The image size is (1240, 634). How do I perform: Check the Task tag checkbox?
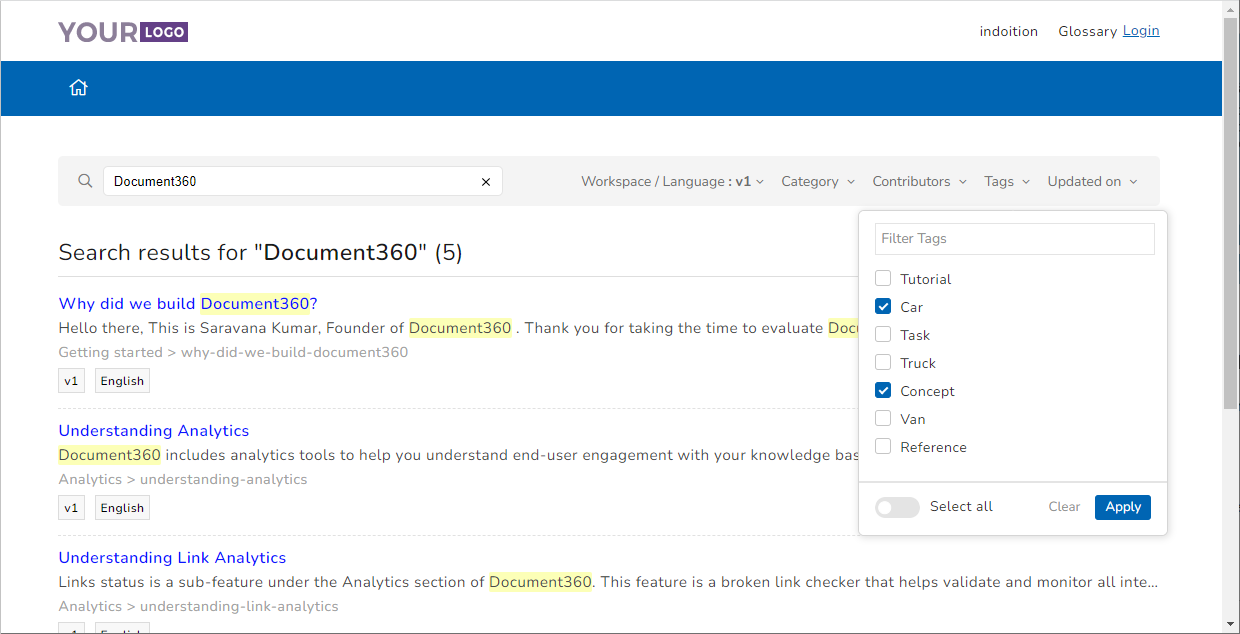(x=883, y=334)
